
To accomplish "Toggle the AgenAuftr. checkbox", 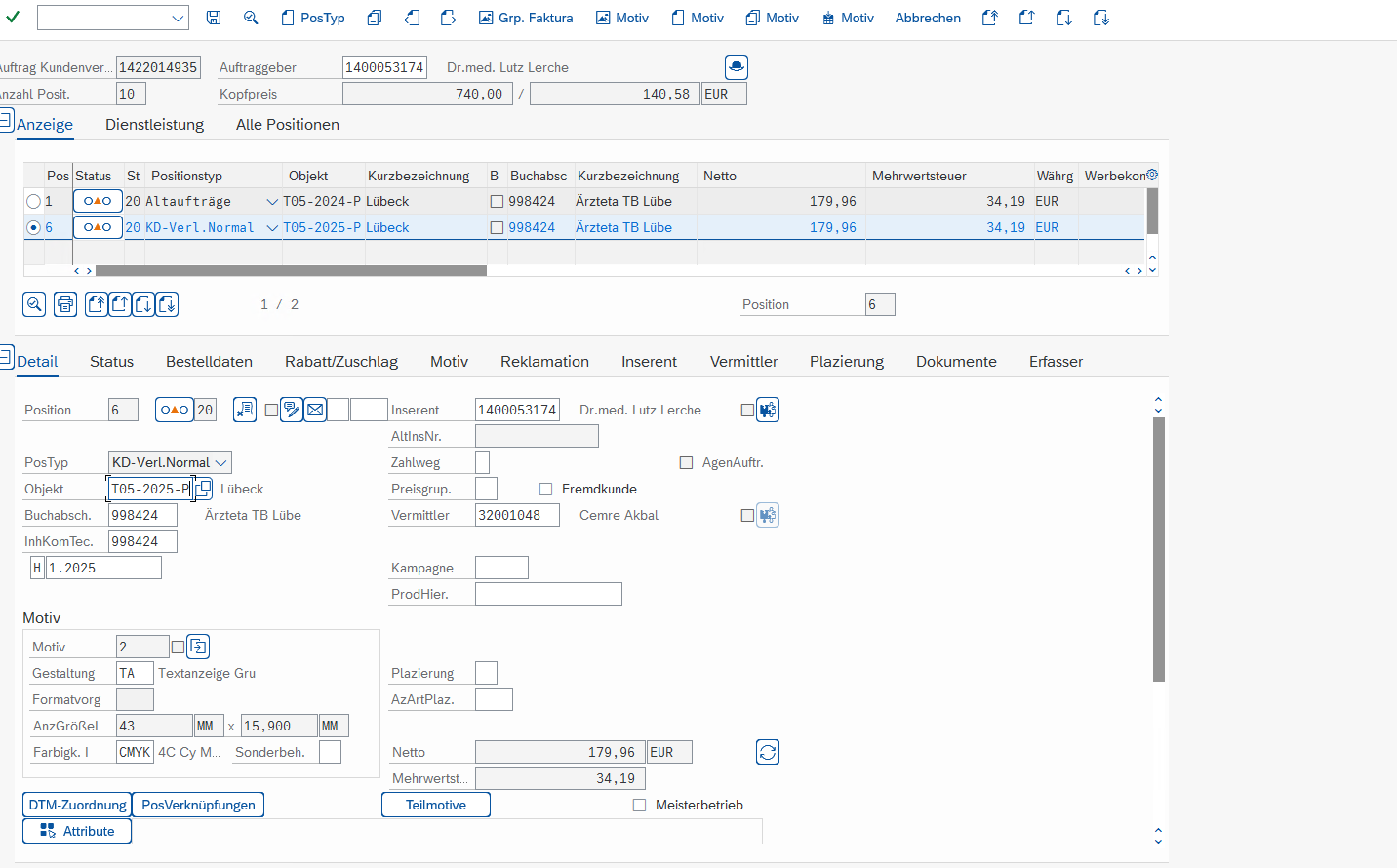I will 686,463.
